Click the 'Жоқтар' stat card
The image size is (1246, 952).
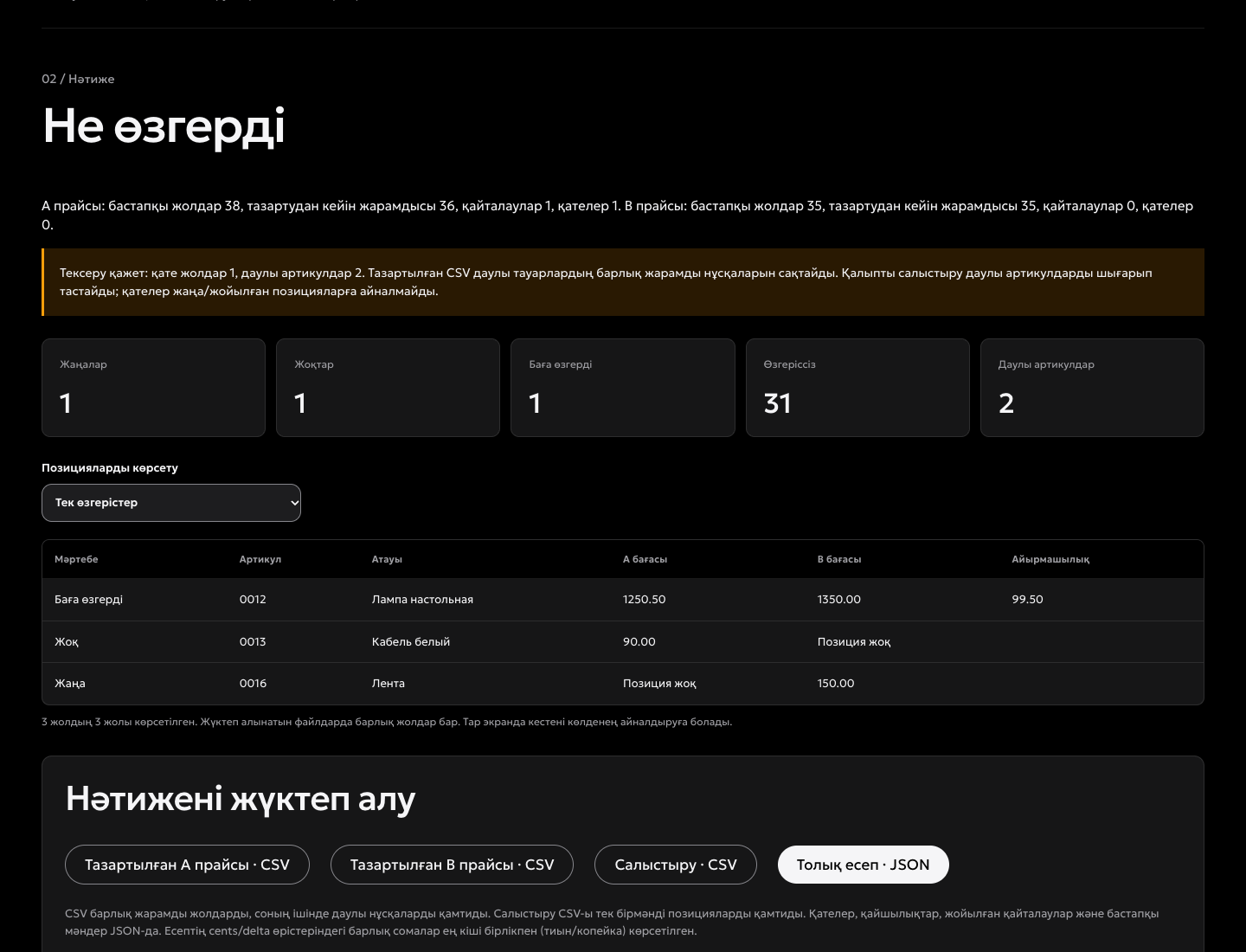(x=388, y=388)
